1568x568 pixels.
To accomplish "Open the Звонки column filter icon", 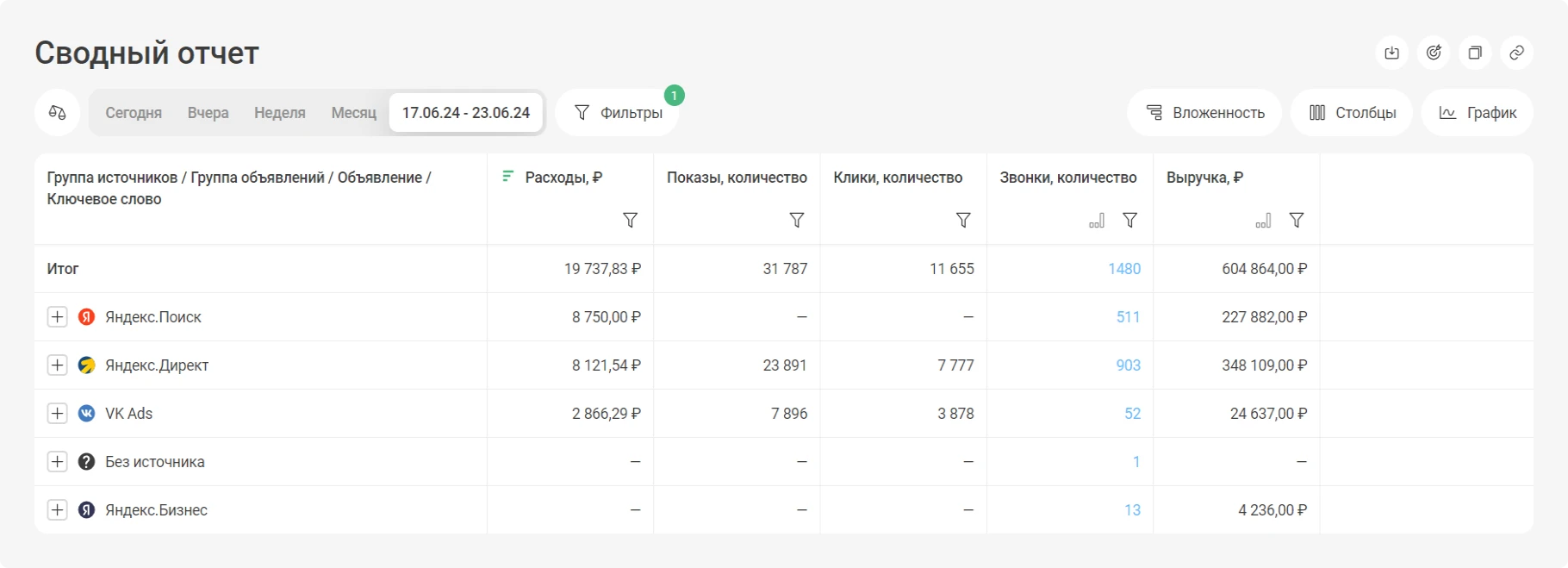I will point(1130,221).
